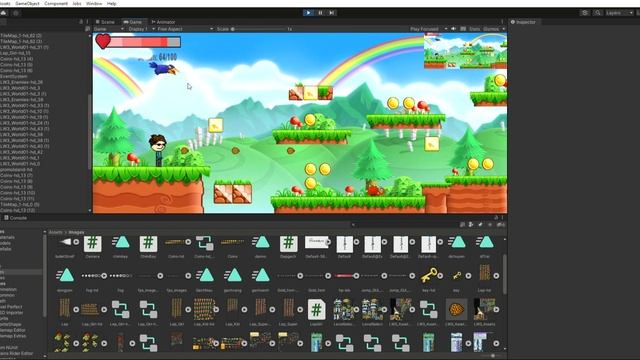Expand the hp-bar sprite sub-assets arrow

point(356,276)
